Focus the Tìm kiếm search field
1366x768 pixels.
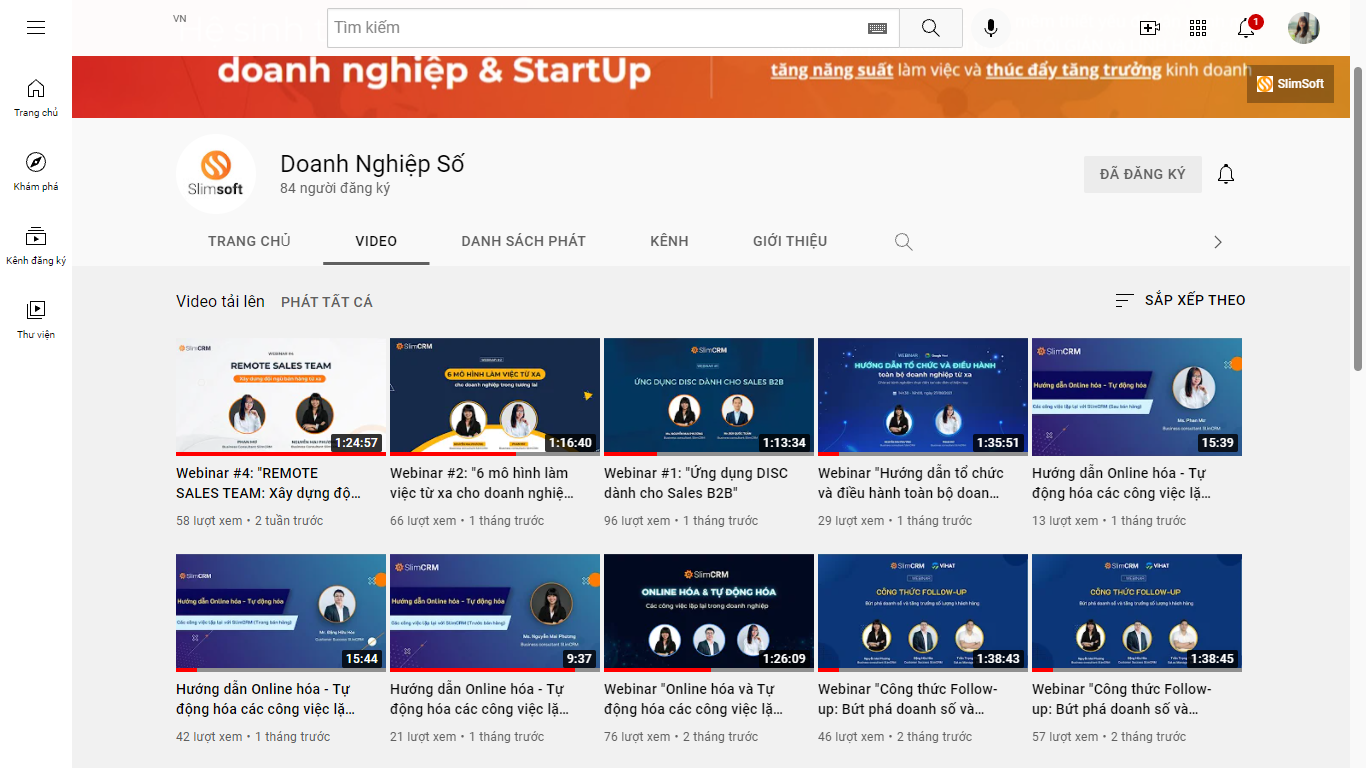point(596,28)
